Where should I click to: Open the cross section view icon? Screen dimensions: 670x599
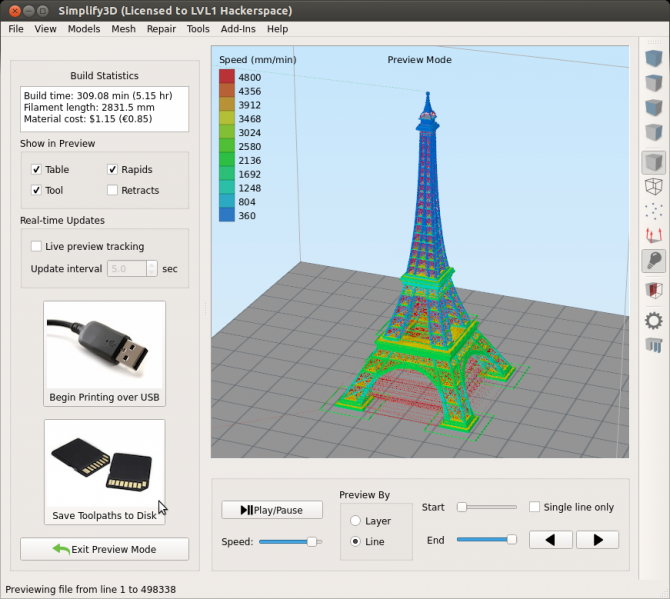[x=653, y=290]
